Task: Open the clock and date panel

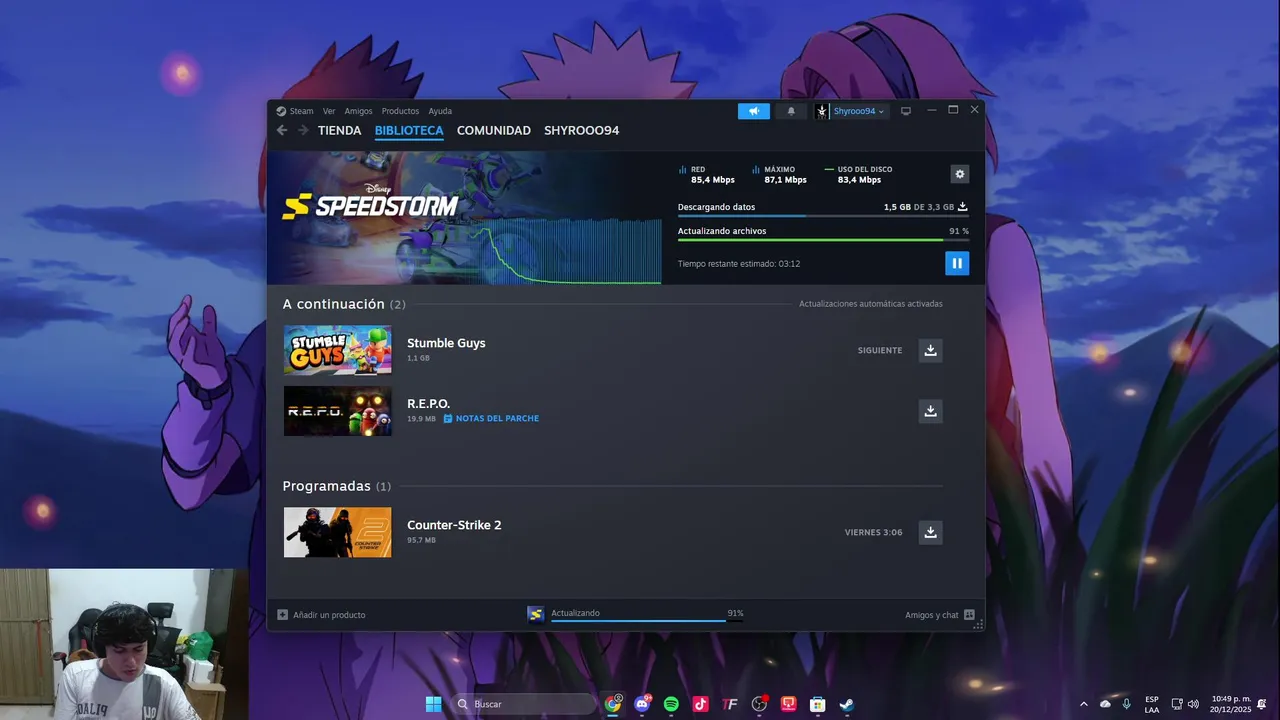Action: pyautogui.click(x=1231, y=704)
